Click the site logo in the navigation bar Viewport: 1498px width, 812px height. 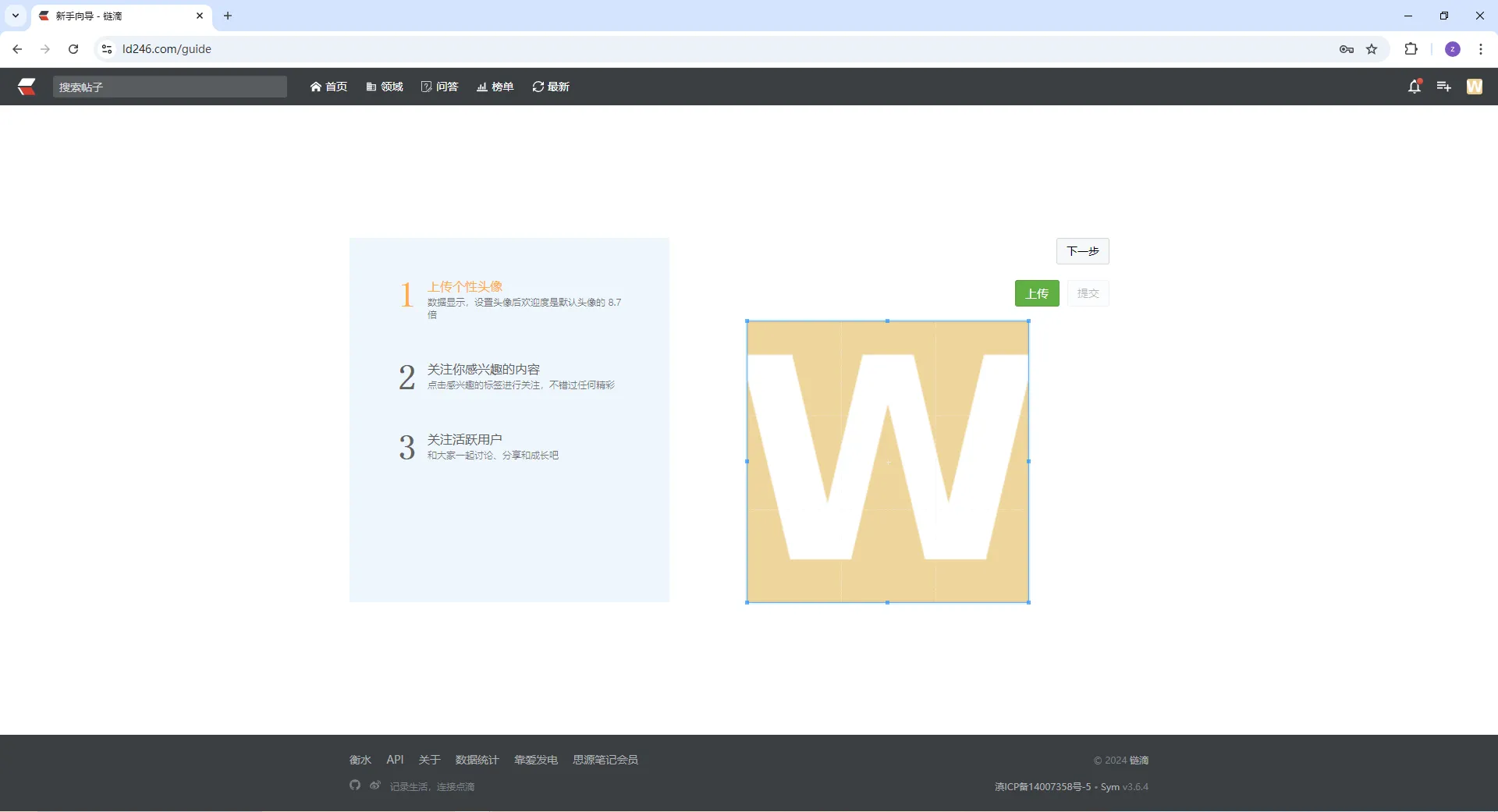pos(27,87)
